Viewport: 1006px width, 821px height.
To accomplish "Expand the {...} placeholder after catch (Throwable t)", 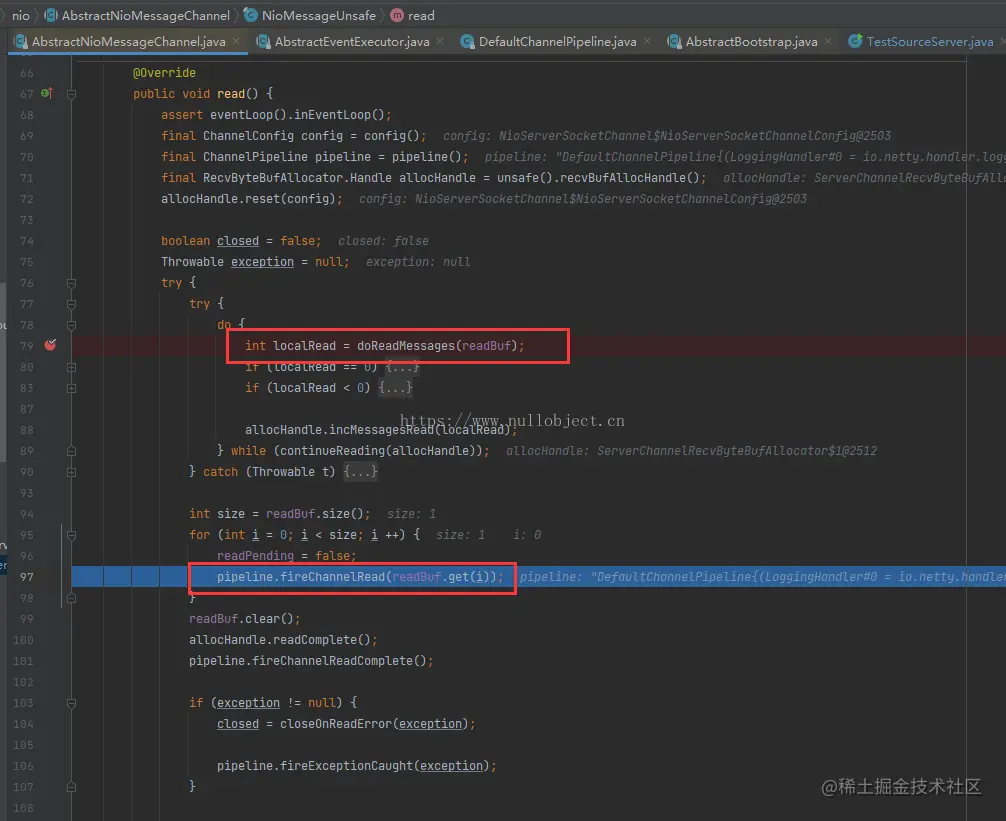I will [361, 471].
